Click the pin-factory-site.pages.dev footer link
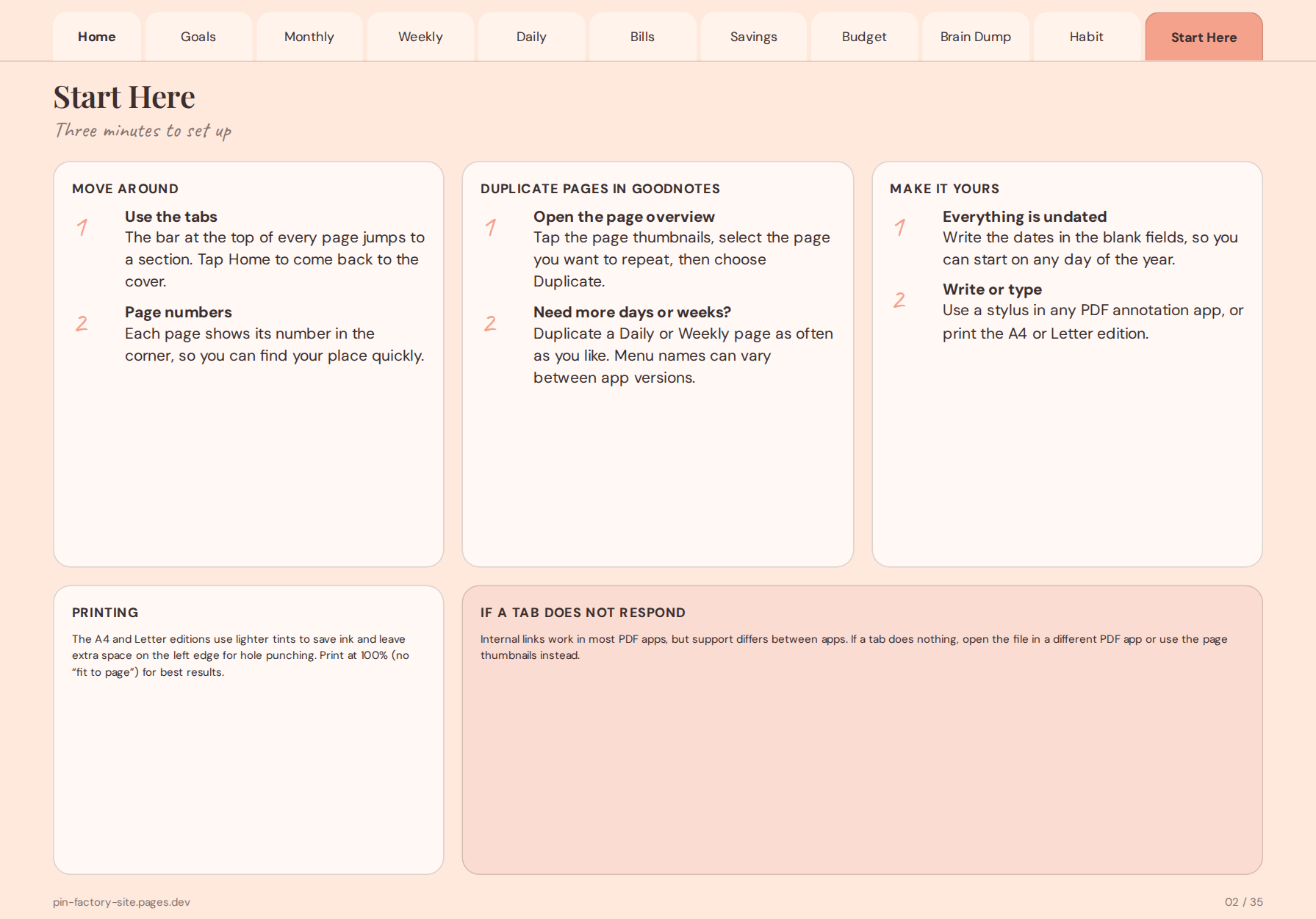 tap(121, 902)
